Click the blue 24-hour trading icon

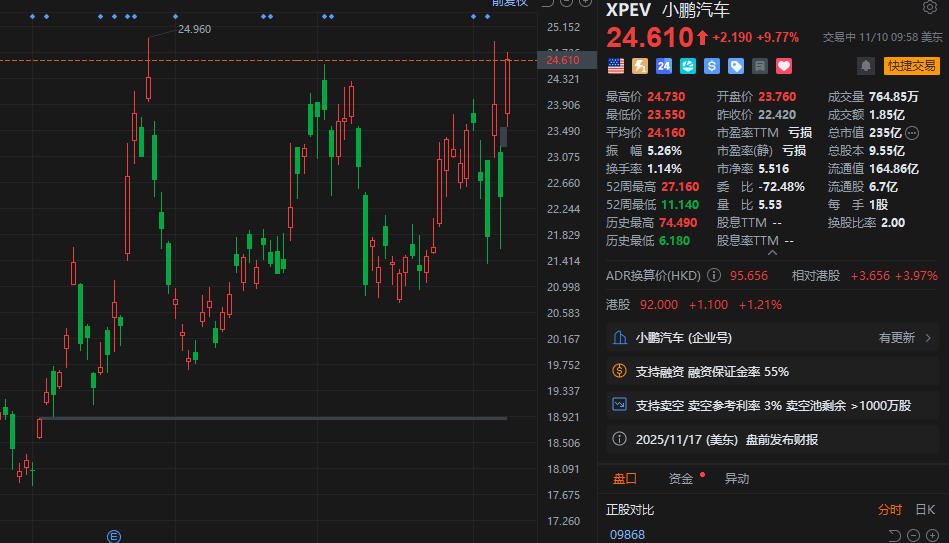coord(663,66)
